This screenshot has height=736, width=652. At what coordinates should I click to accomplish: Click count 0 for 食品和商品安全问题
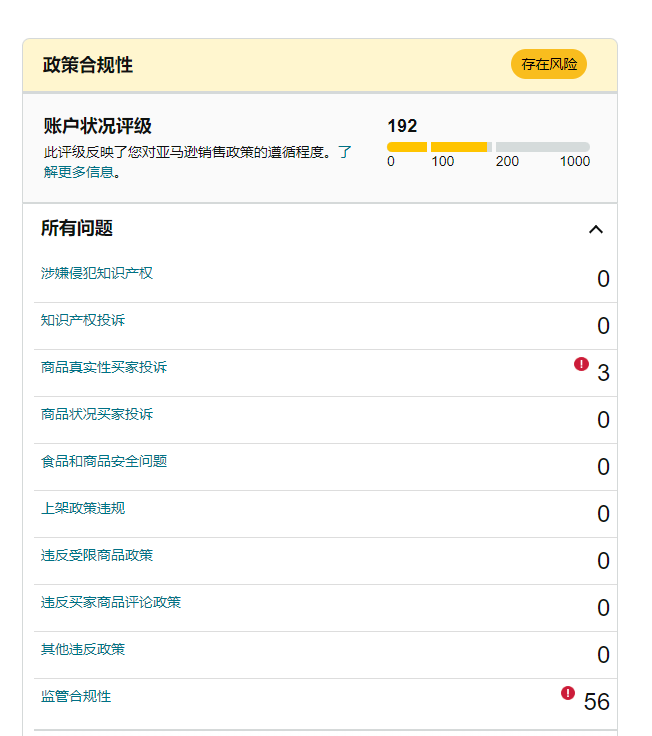coord(603,467)
